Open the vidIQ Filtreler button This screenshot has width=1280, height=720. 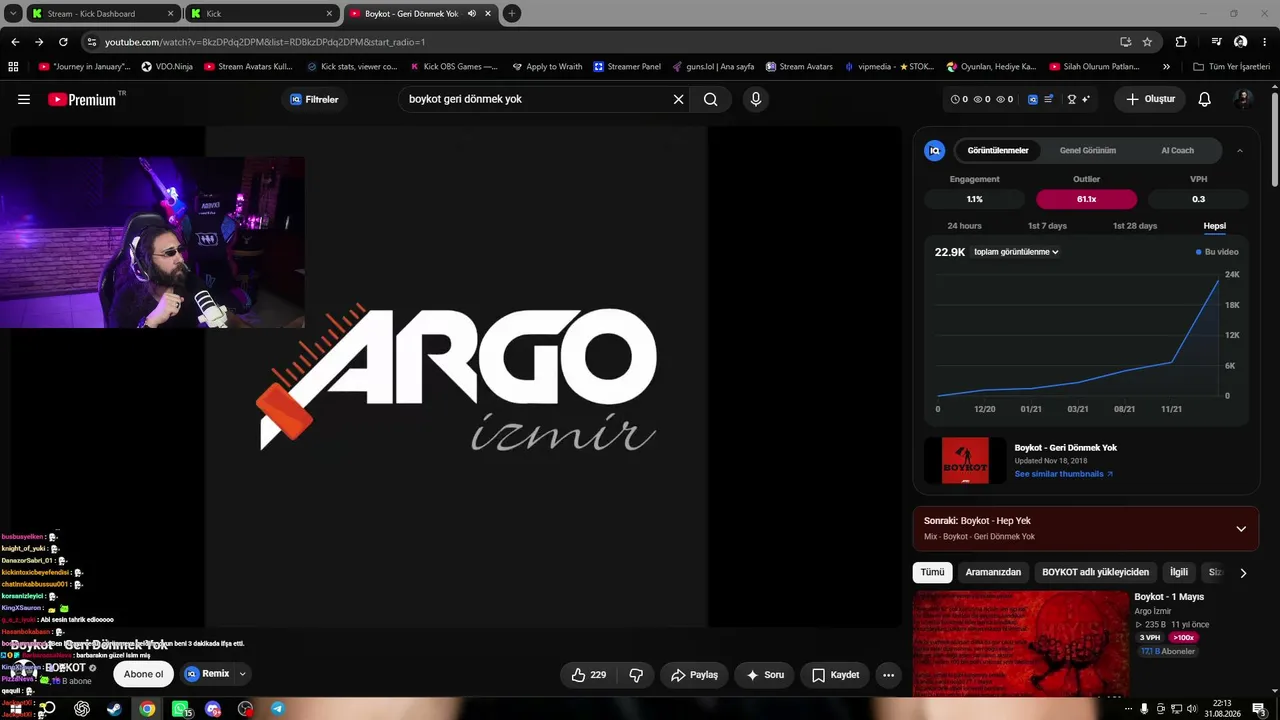click(313, 99)
